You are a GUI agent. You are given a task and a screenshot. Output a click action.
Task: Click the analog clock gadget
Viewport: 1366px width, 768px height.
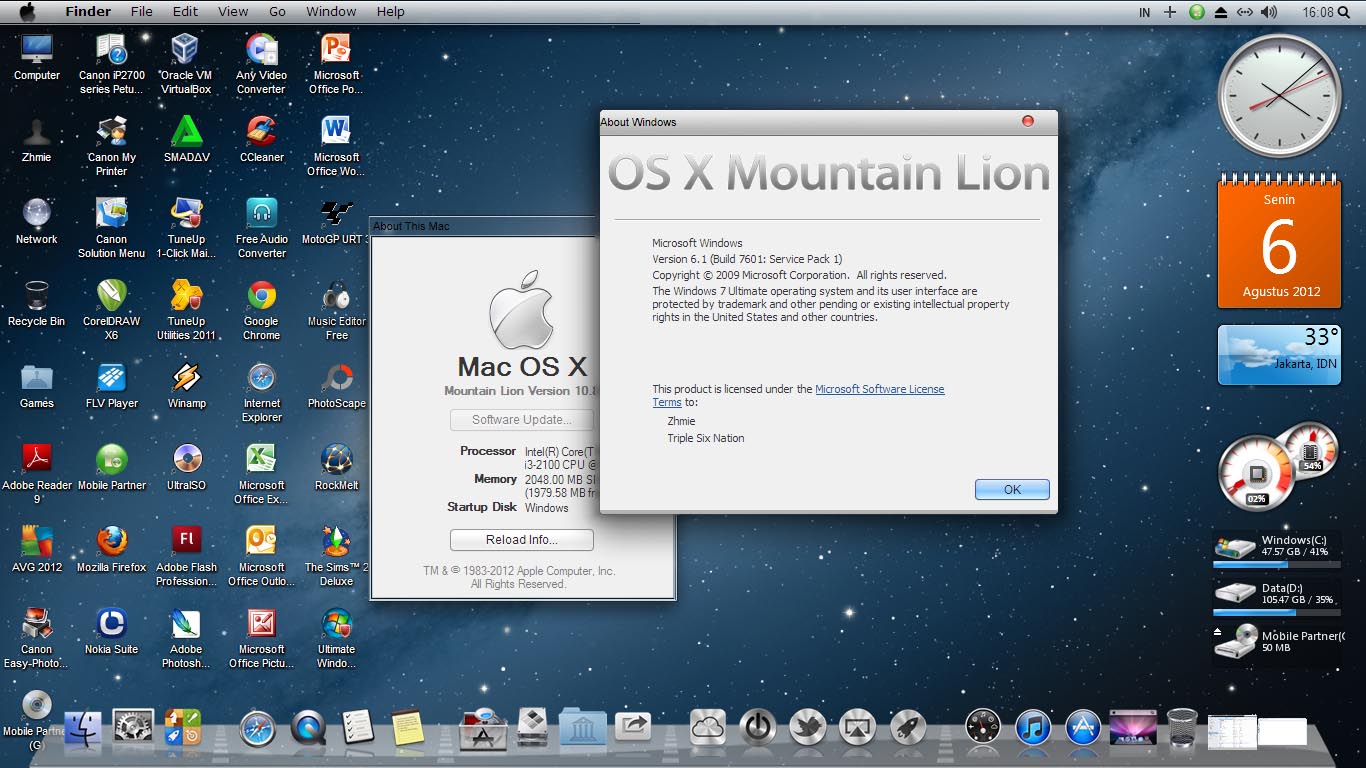1279,96
